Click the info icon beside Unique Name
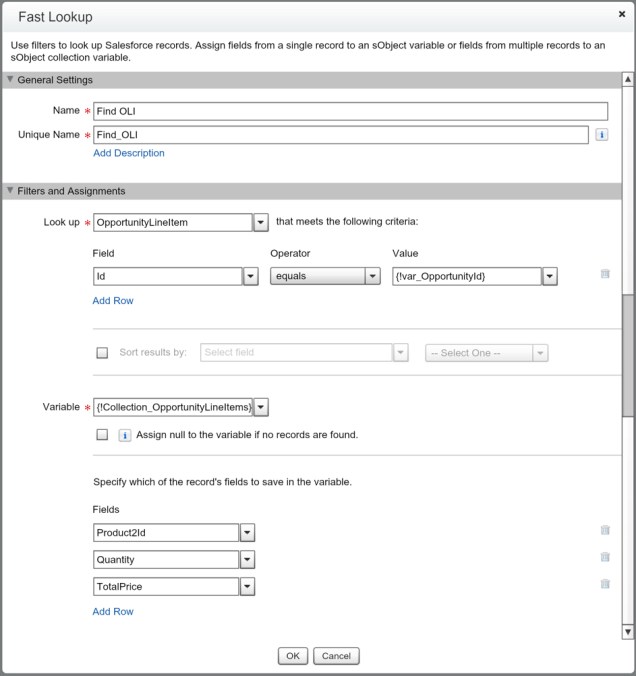636x676 pixels. (x=602, y=134)
